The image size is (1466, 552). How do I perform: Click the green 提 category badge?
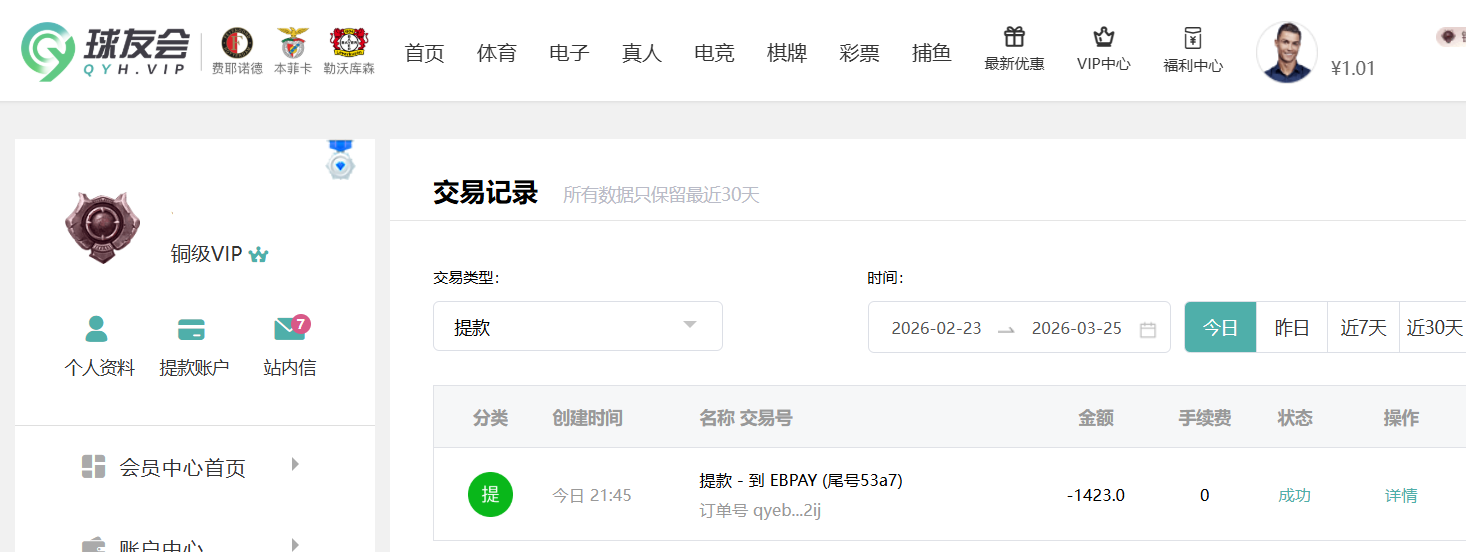tap(490, 495)
